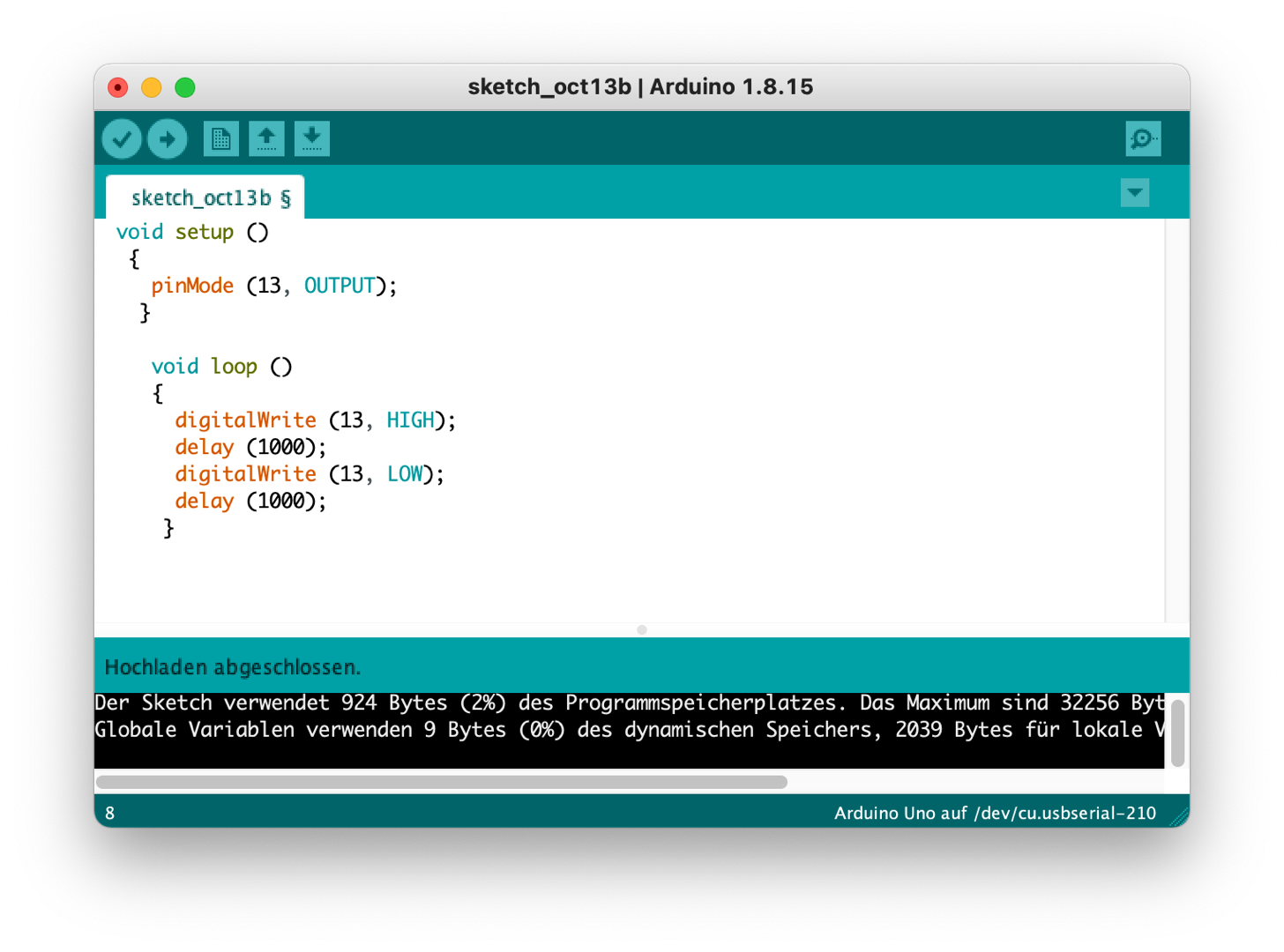The image size is (1284, 952).
Task: Save the current sketch
Action: point(311,139)
